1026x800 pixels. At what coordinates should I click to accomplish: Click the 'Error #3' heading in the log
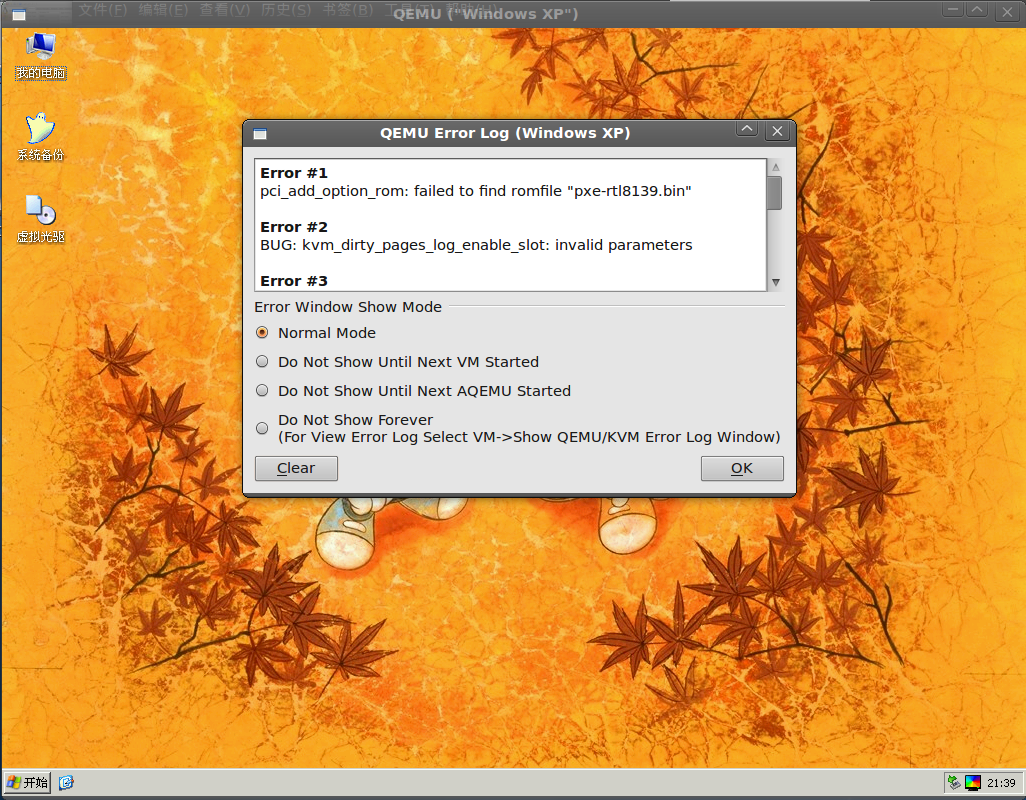(294, 281)
